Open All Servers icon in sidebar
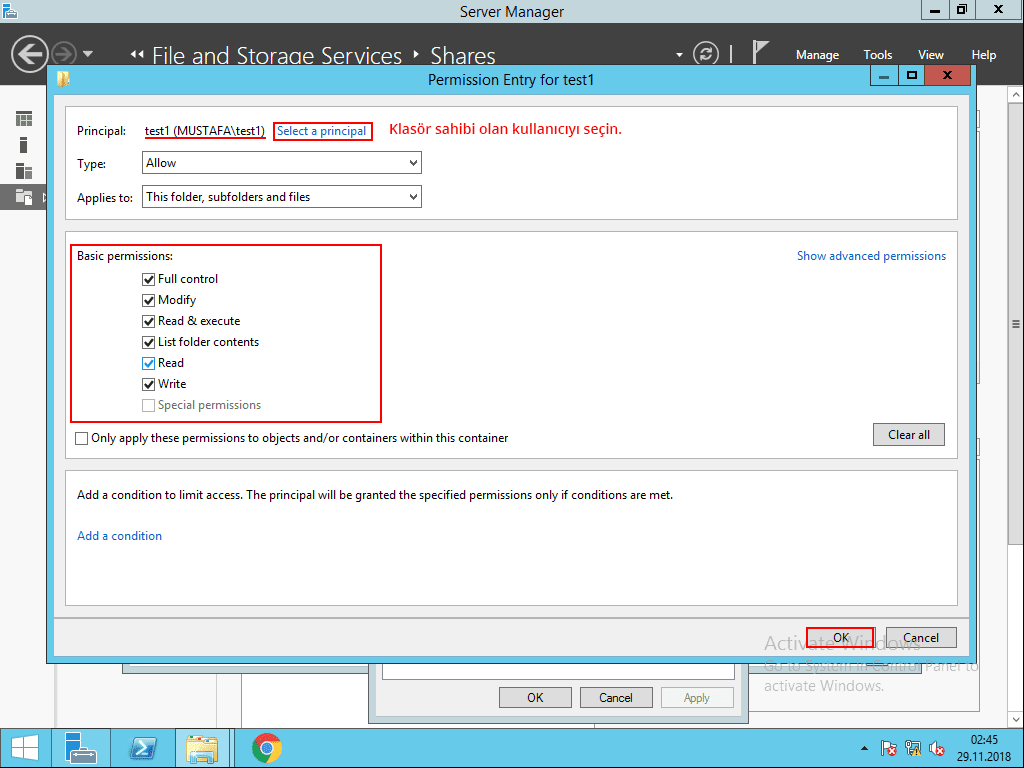The image size is (1024, 768). [x=24, y=171]
